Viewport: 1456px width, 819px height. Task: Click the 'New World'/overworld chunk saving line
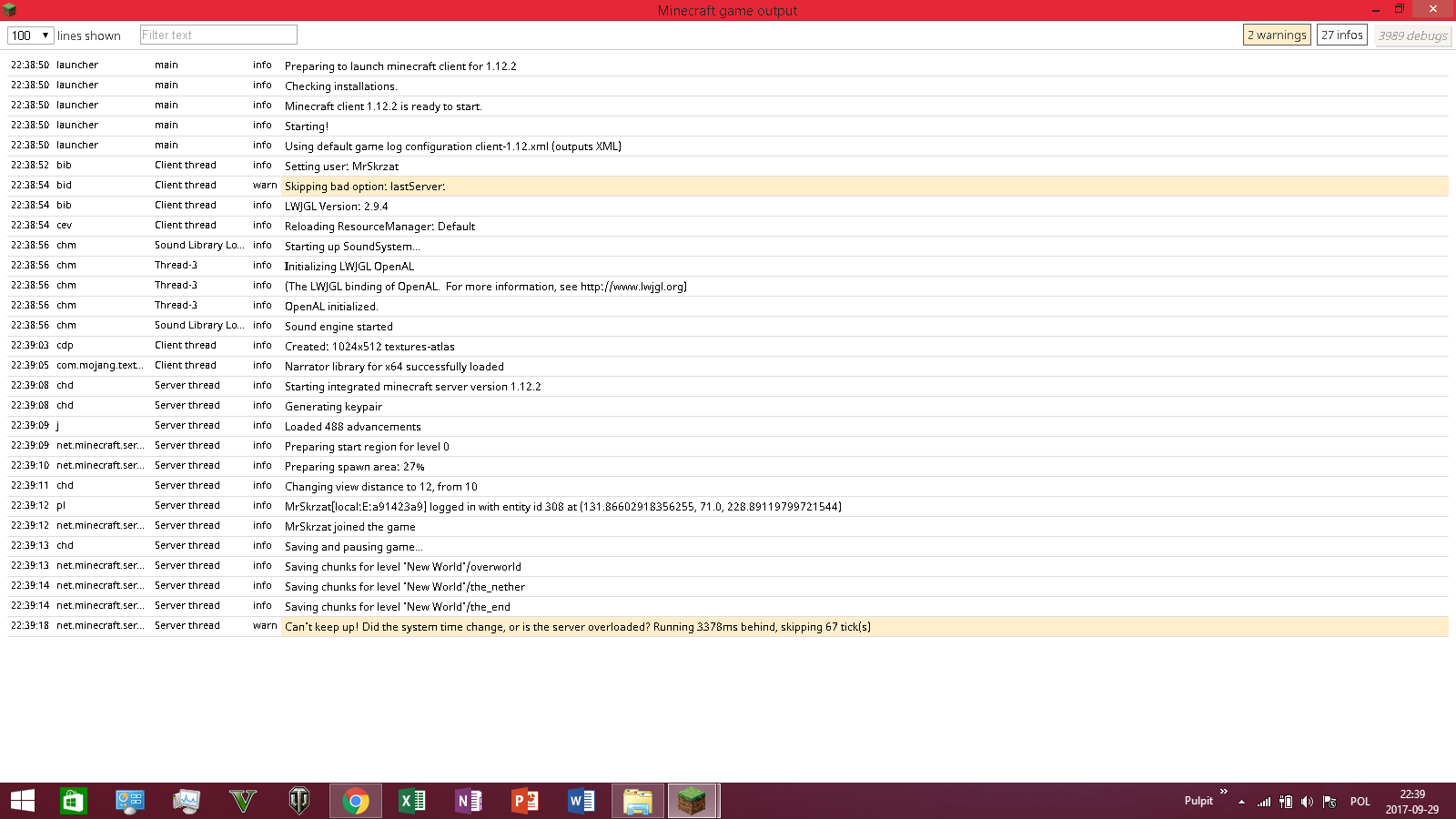click(403, 567)
